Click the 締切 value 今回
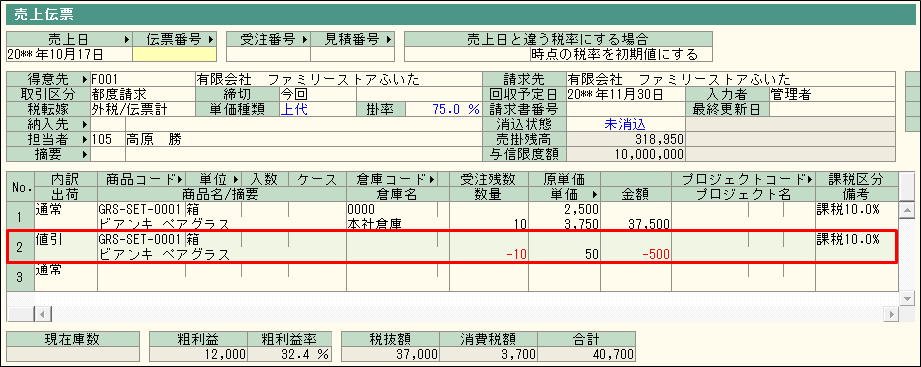Screen dimensions: 921x367 tap(318, 94)
